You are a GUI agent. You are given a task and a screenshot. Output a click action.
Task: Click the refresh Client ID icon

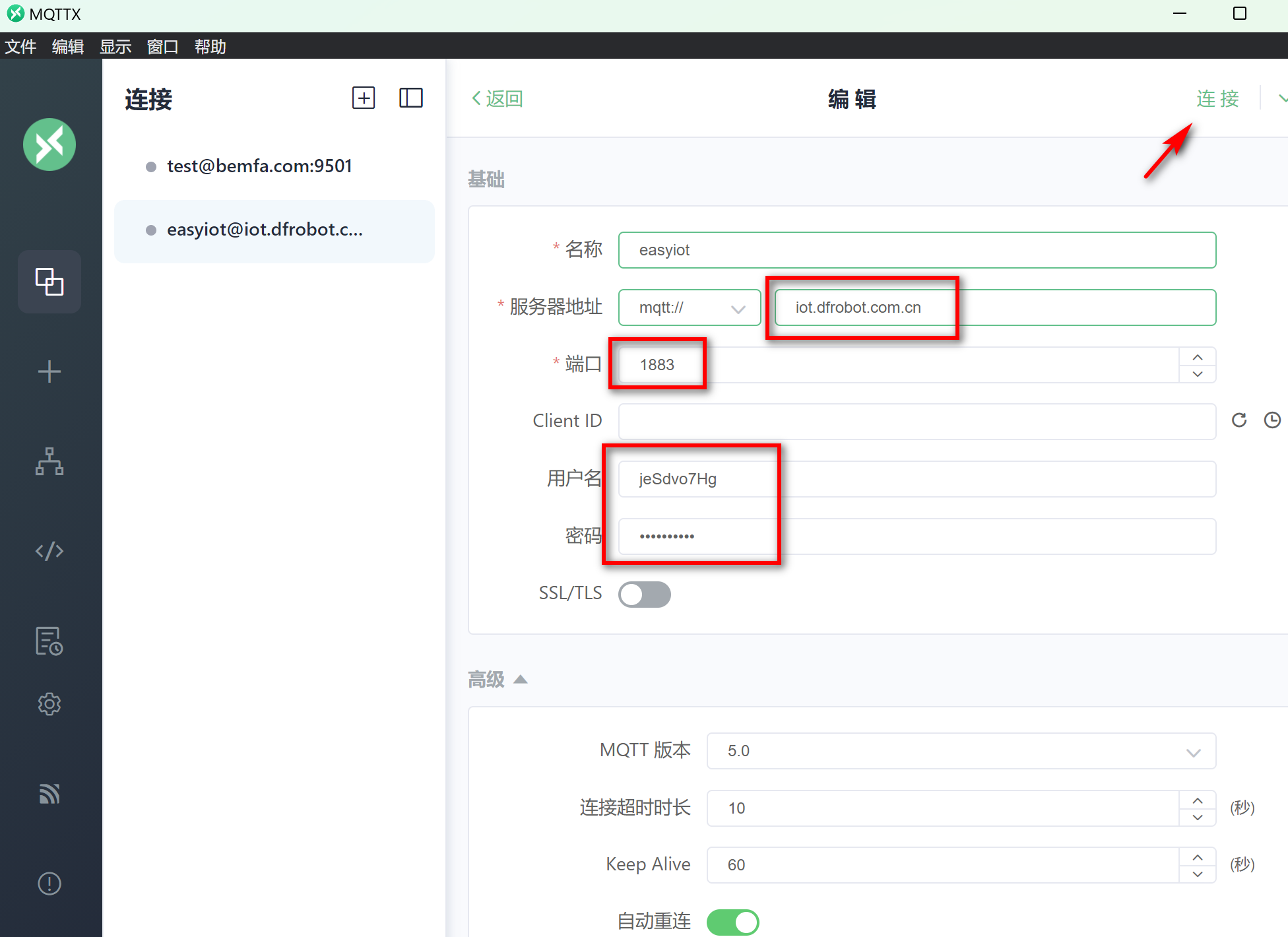tap(1239, 420)
